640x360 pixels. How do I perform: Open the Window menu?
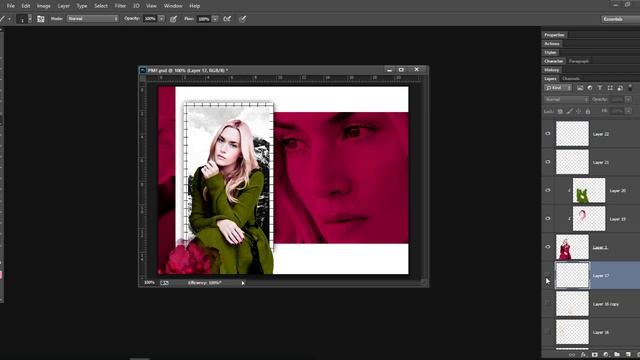click(173, 6)
